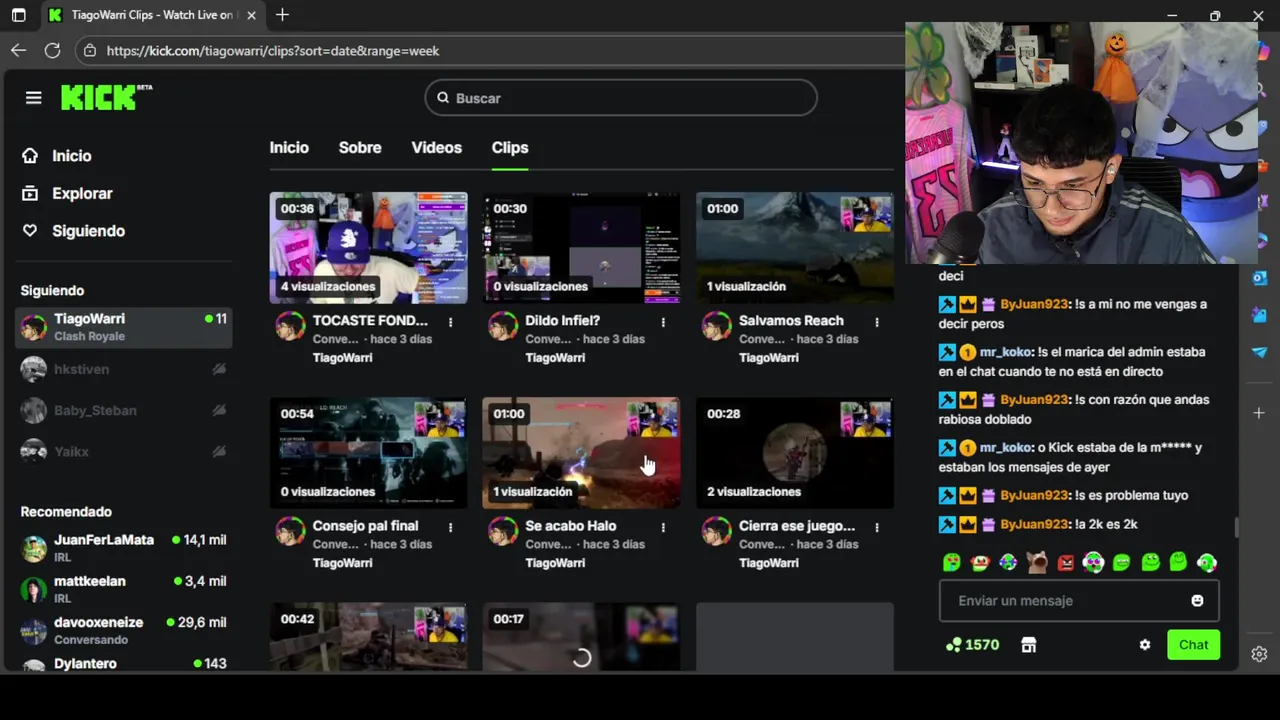Insert the first green emote from quick bar

(951, 562)
